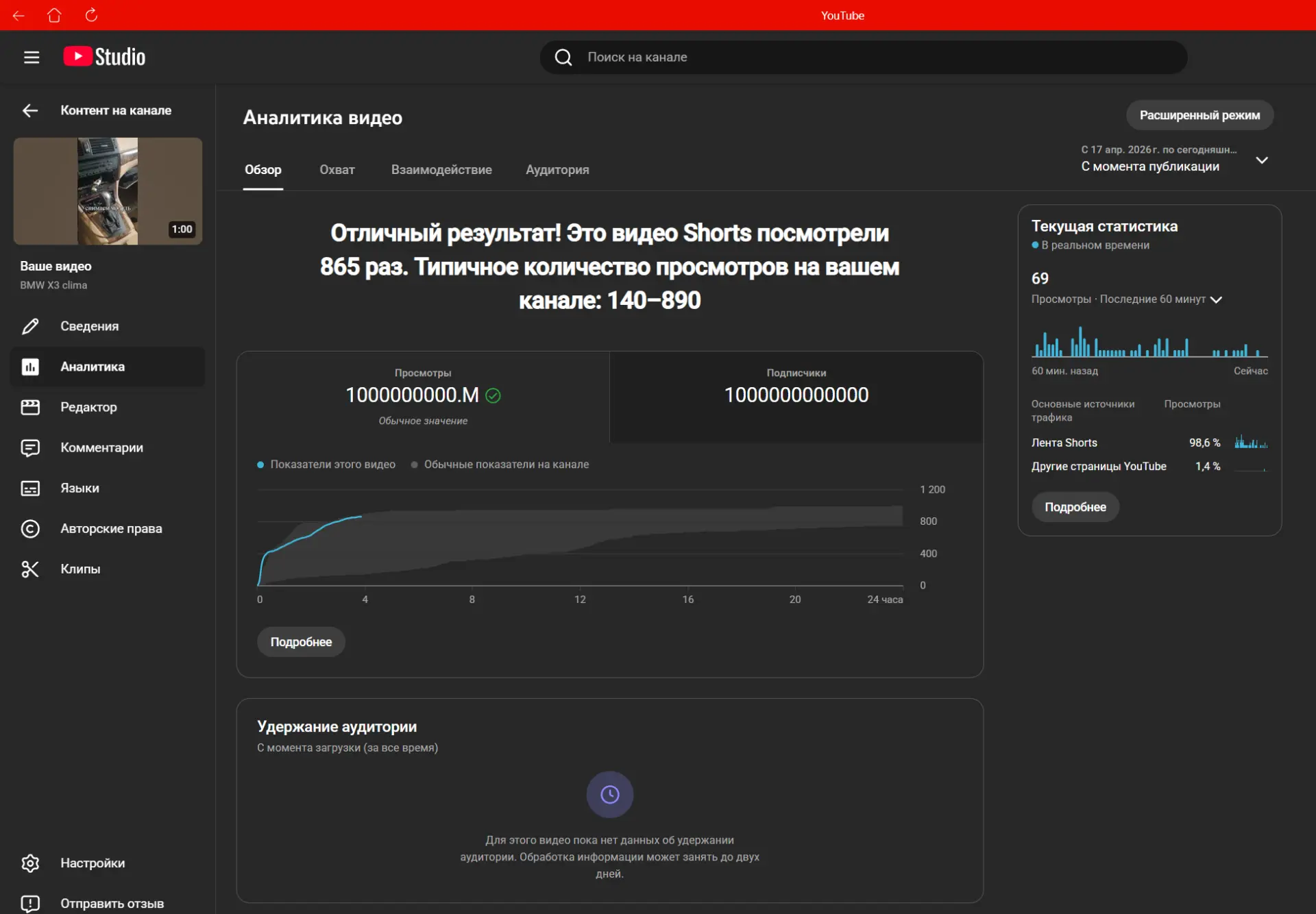Click the realtime views bar chart
Screen dimensions: 1316x914
tap(1149, 342)
